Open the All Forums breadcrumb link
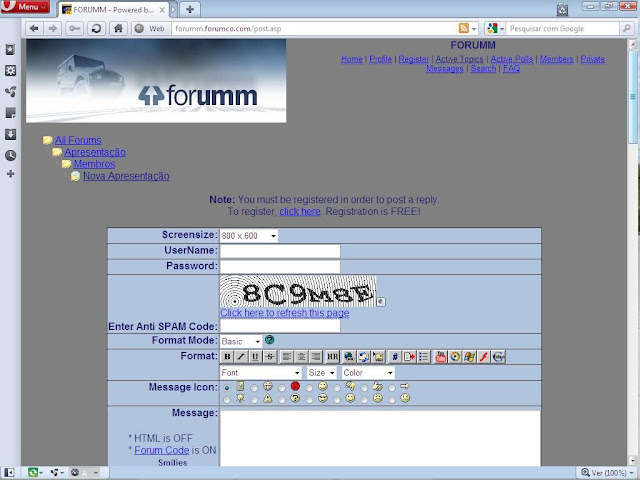Image resolution: width=640 pixels, height=480 pixels. pos(78,140)
